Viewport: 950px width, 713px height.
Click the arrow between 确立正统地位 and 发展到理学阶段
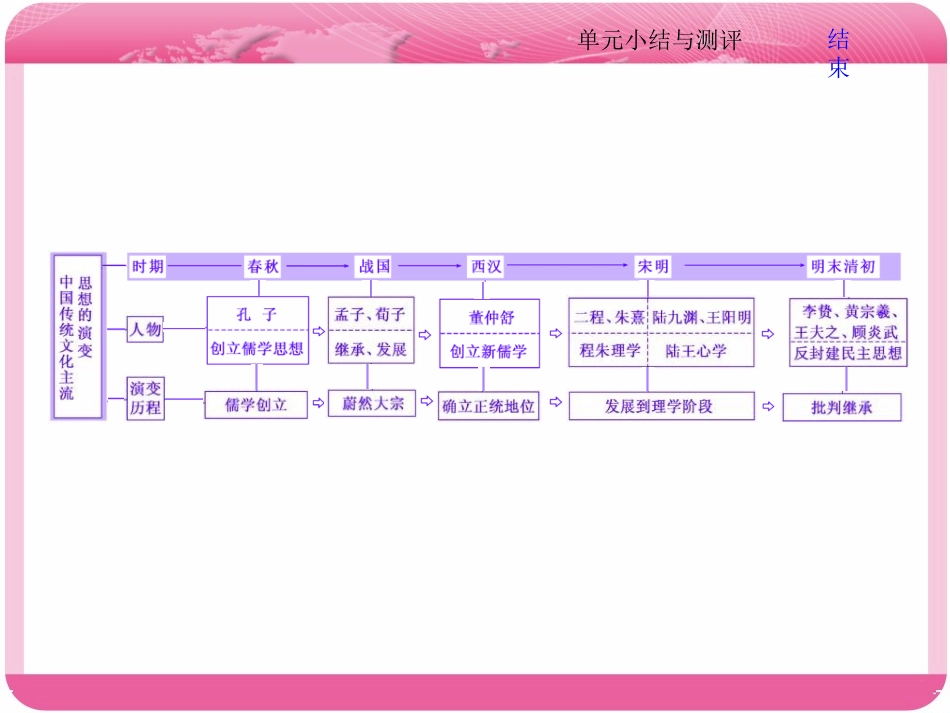[556, 402]
